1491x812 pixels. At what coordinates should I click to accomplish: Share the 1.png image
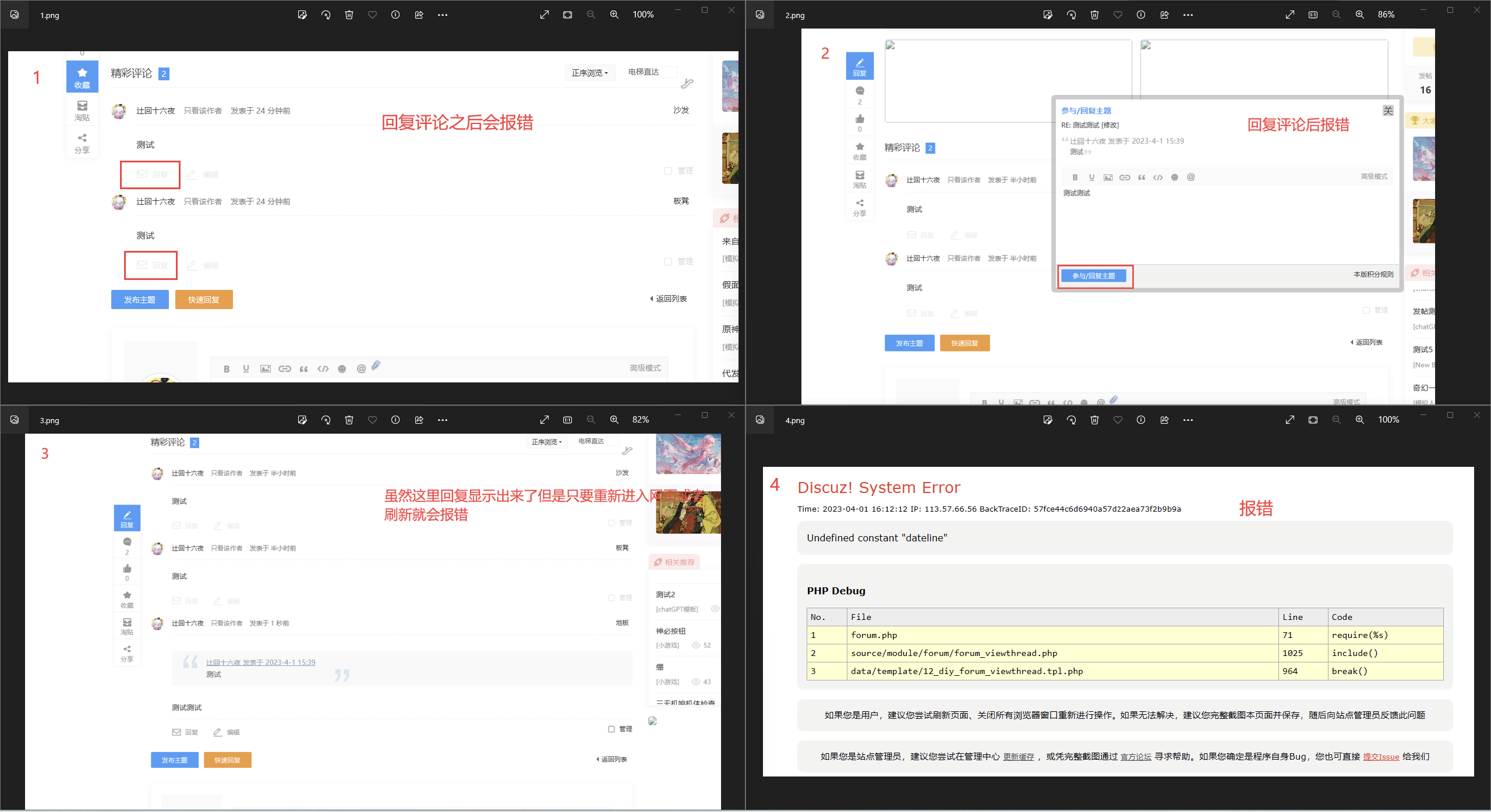[419, 15]
